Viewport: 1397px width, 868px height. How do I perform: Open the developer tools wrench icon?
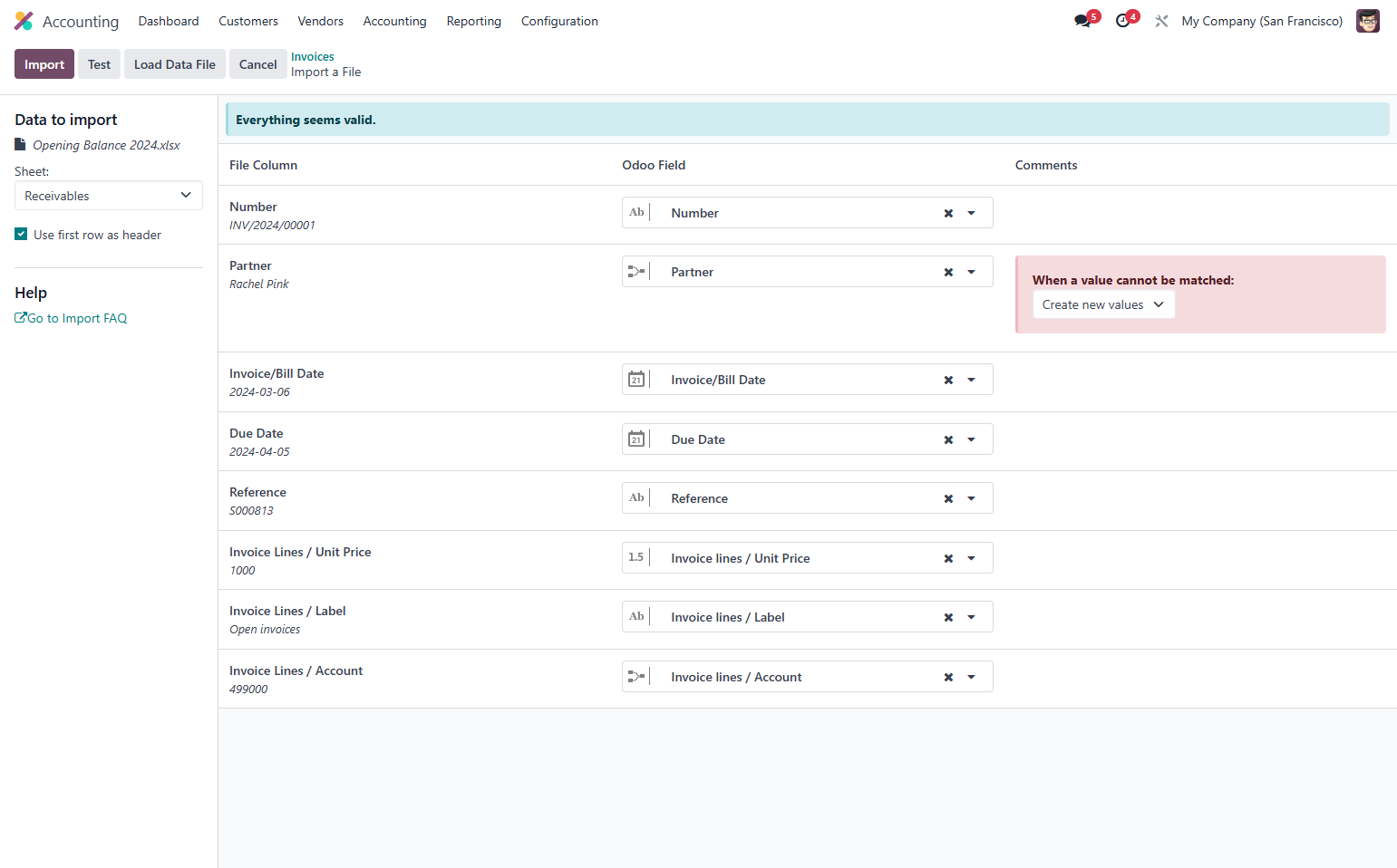(x=1161, y=21)
